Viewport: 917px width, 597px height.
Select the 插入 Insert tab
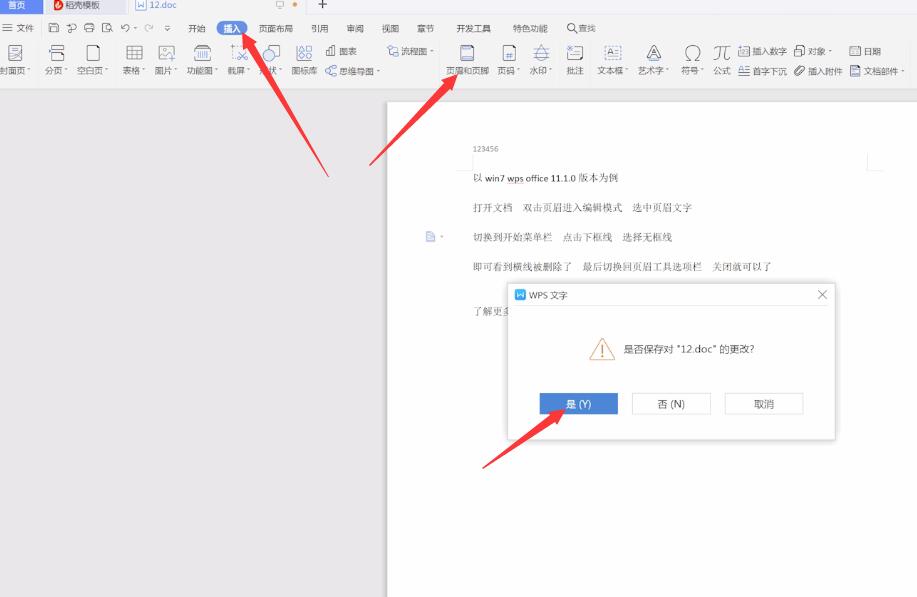(x=232, y=28)
